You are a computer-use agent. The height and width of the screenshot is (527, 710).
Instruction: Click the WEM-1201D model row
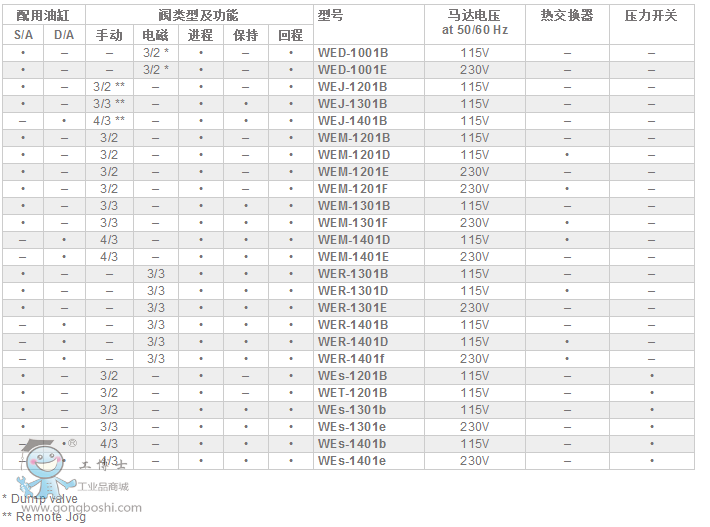354,154
